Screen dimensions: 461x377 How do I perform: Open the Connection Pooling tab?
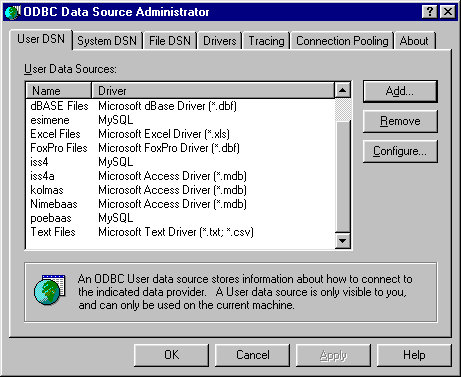[342, 41]
